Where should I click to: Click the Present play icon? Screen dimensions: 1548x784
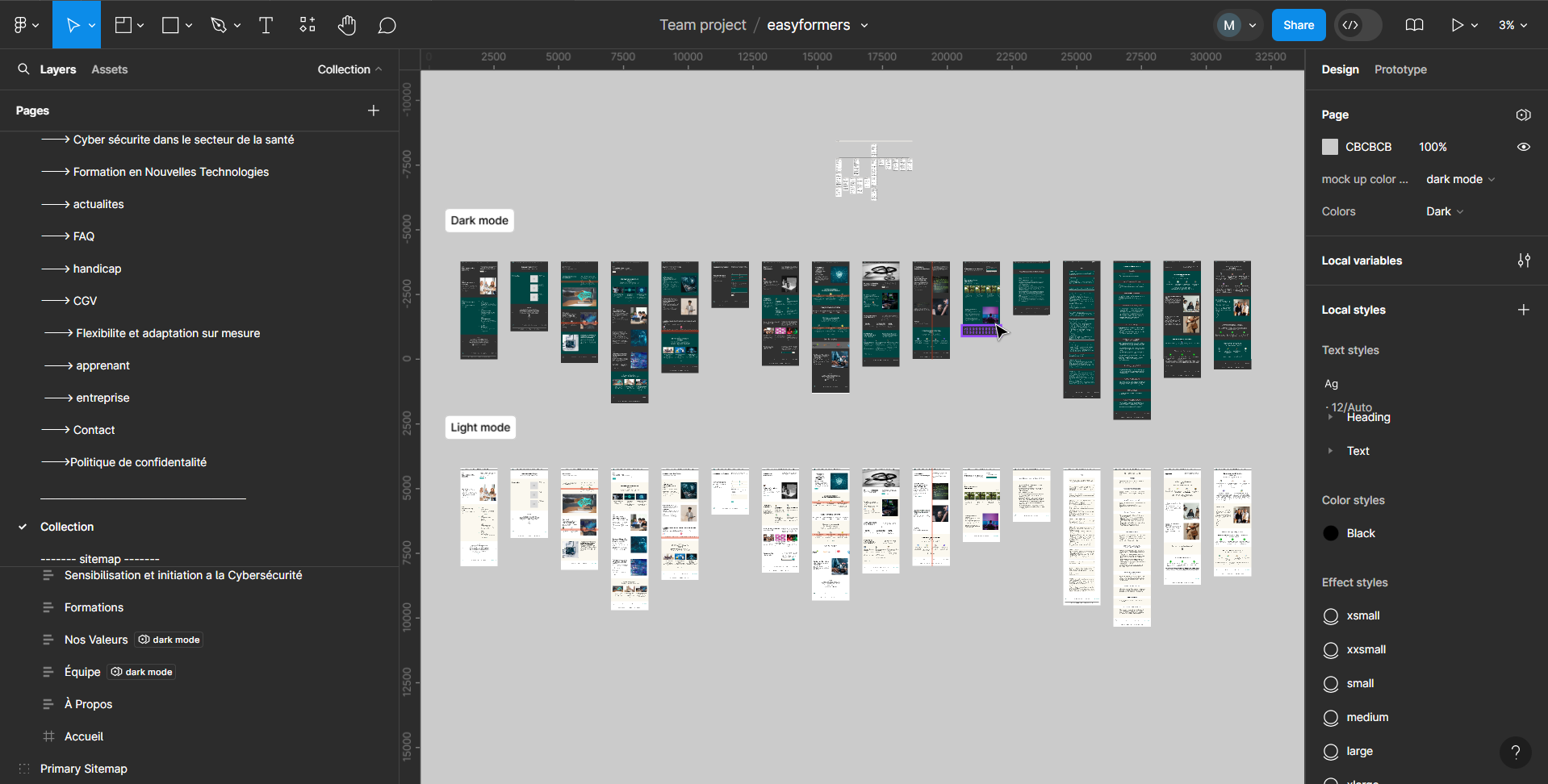coord(1457,25)
